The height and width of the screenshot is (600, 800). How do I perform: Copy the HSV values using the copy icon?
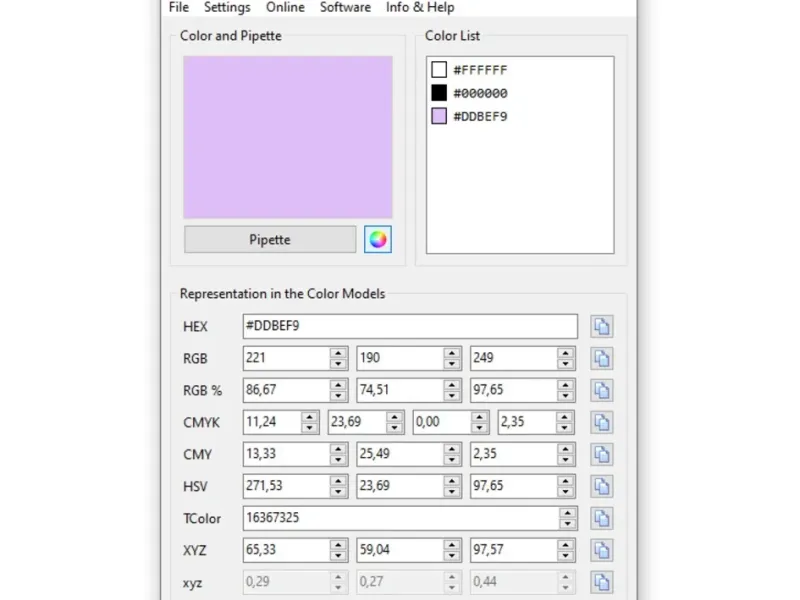[601, 486]
